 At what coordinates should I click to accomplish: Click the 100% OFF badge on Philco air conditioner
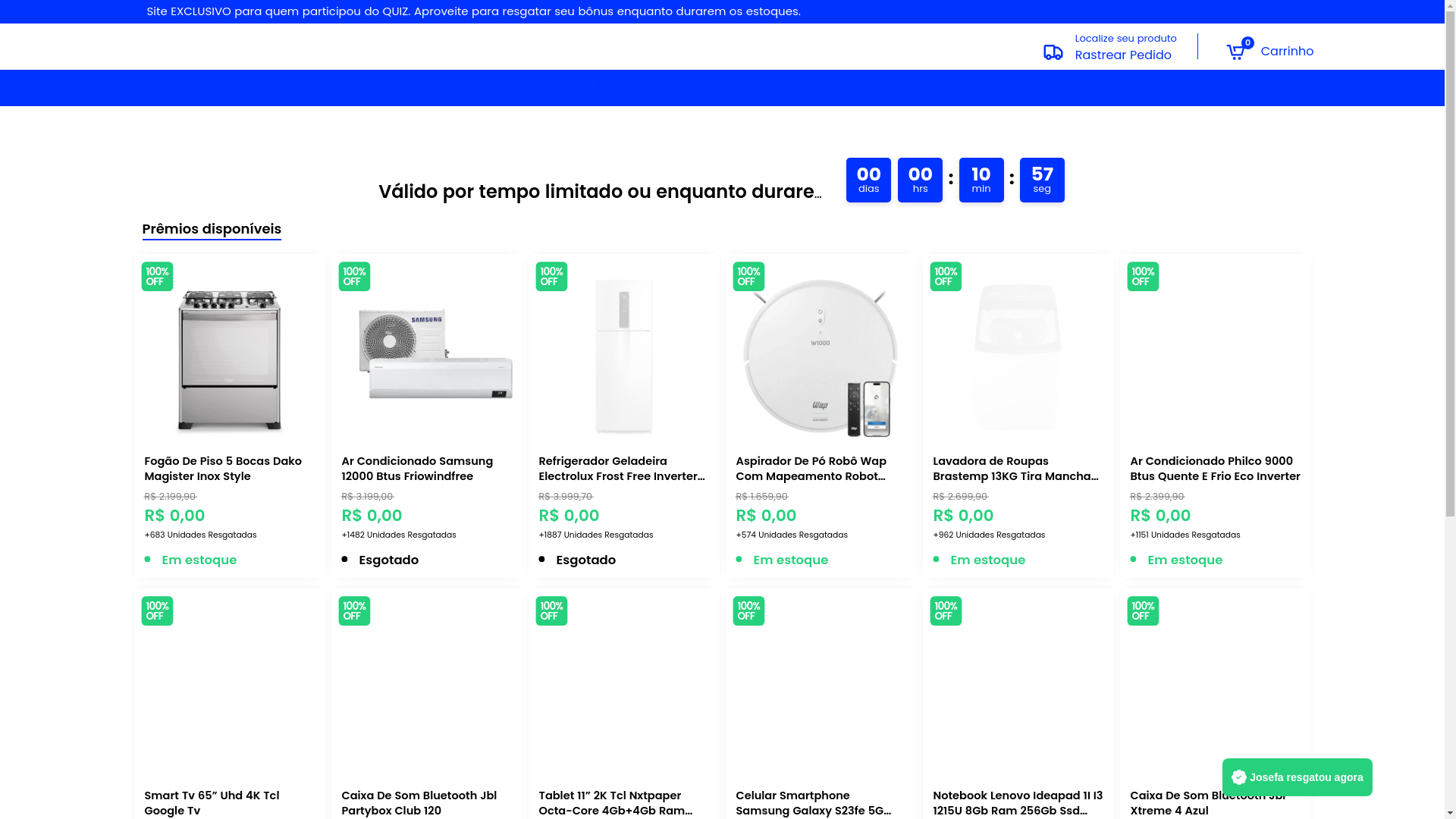[x=1143, y=277]
